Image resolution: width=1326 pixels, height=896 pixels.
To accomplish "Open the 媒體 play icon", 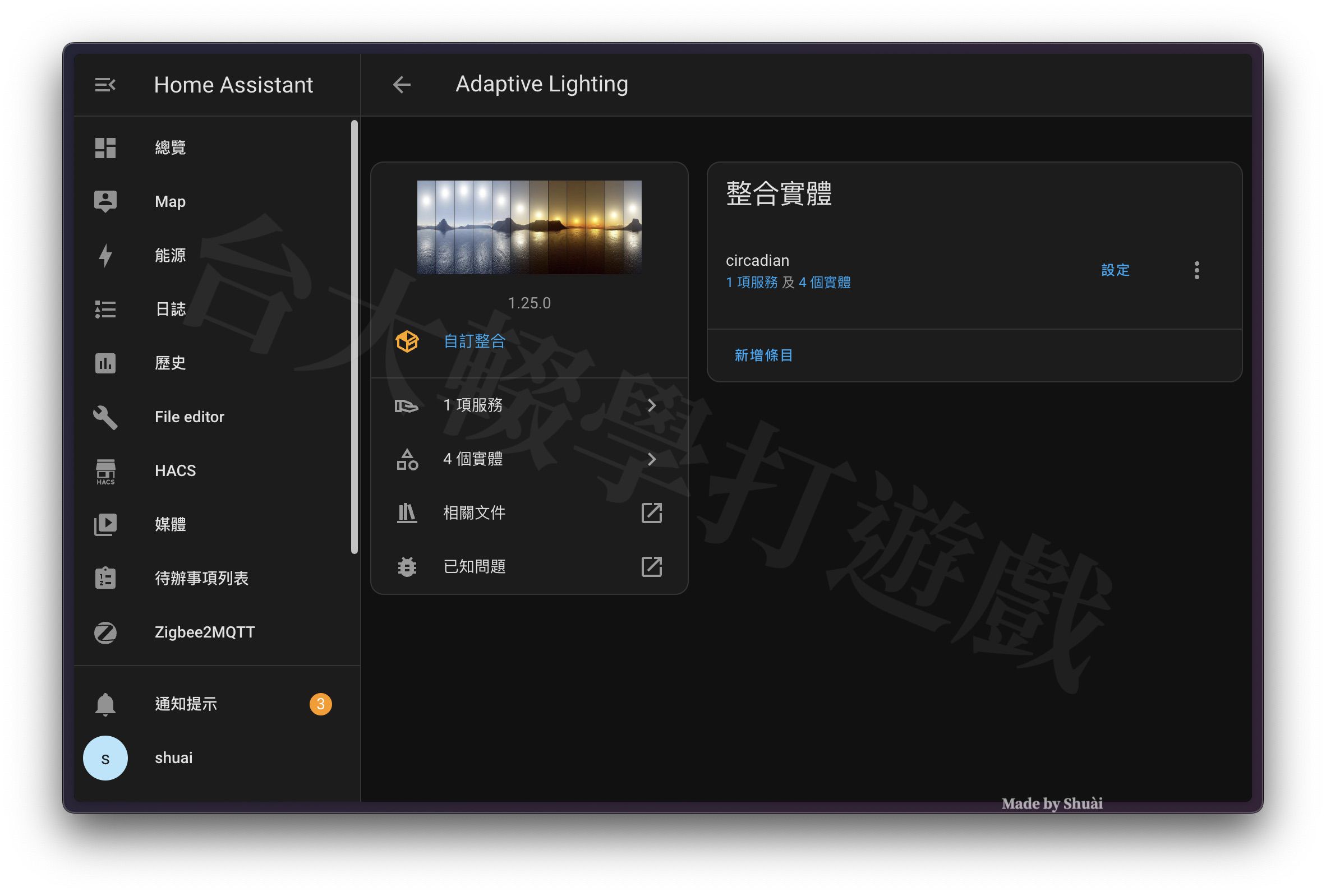I will pyautogui.click(x=105, y=525).
